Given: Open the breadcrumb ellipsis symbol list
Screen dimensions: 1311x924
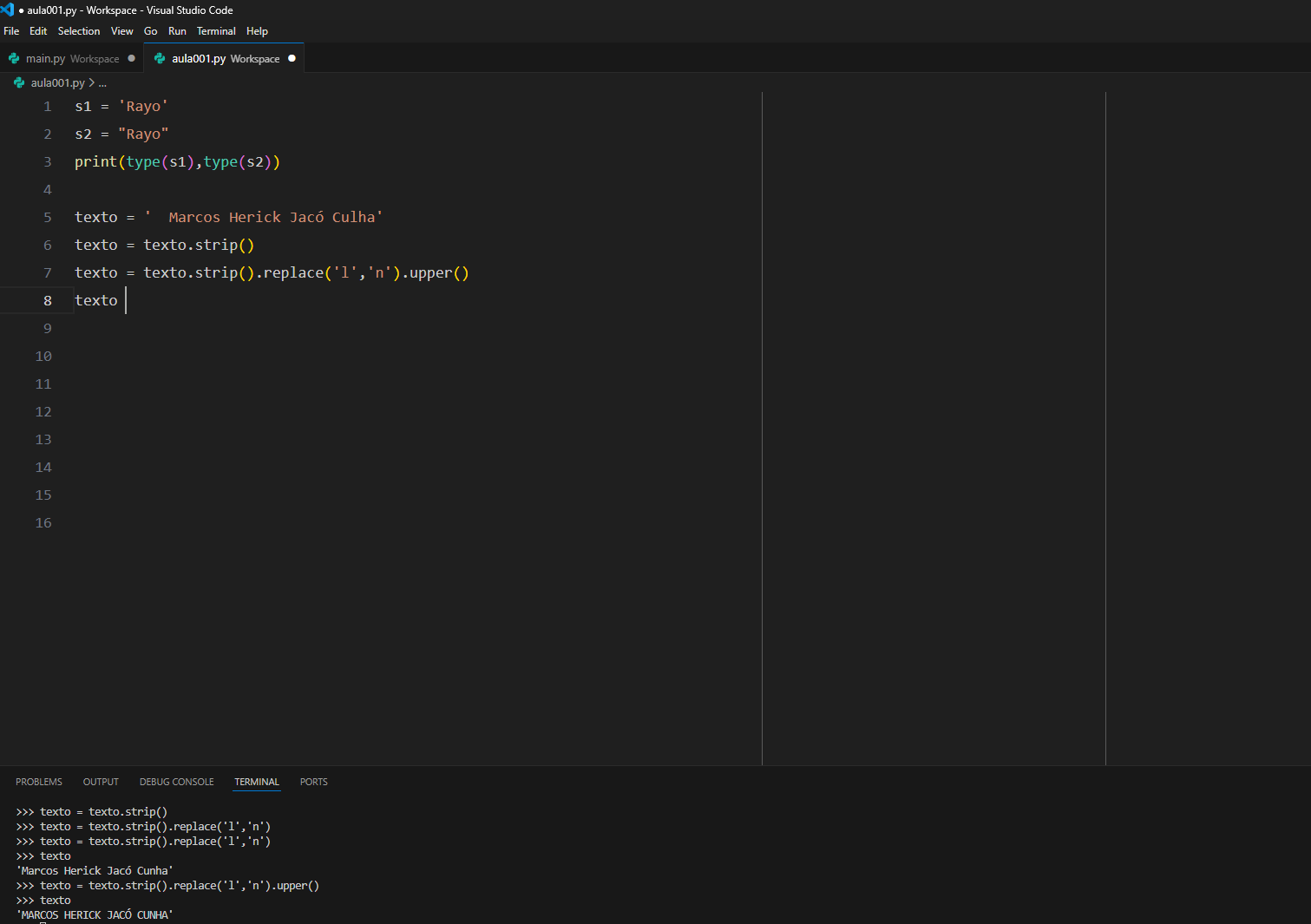Looking at the screenshot, I should click(x=102, y=83).
